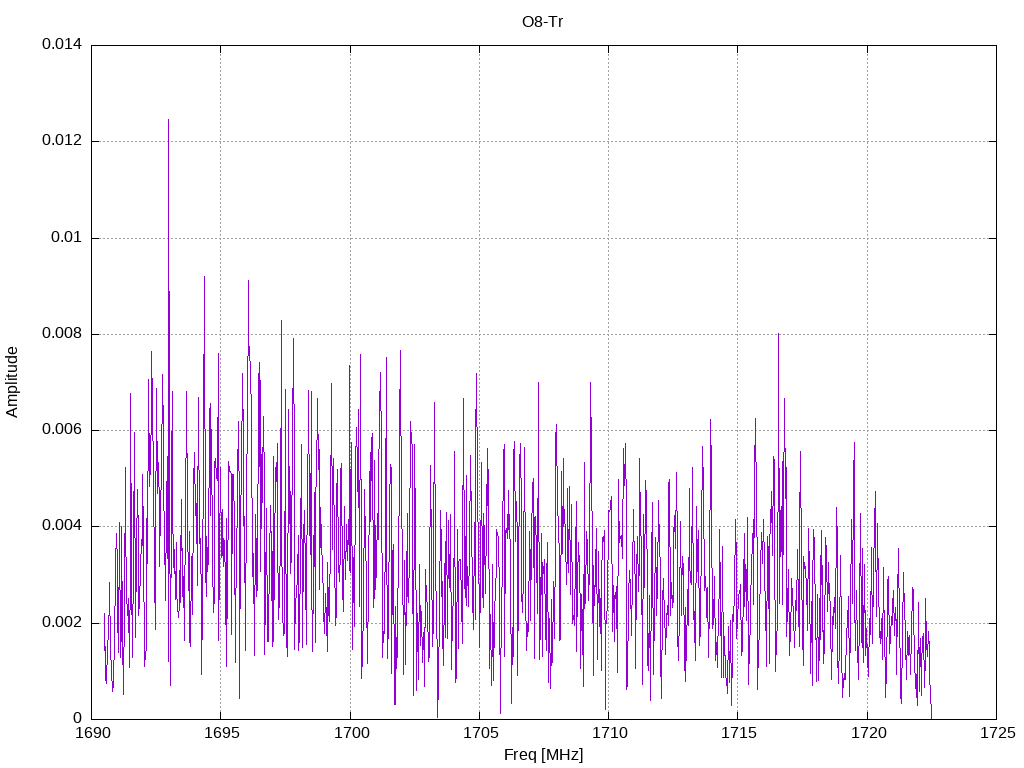This screenshot has width=1024, height=768.
Task: Click the 1690 x-axis tick label
Action: [x=92, y=733]
